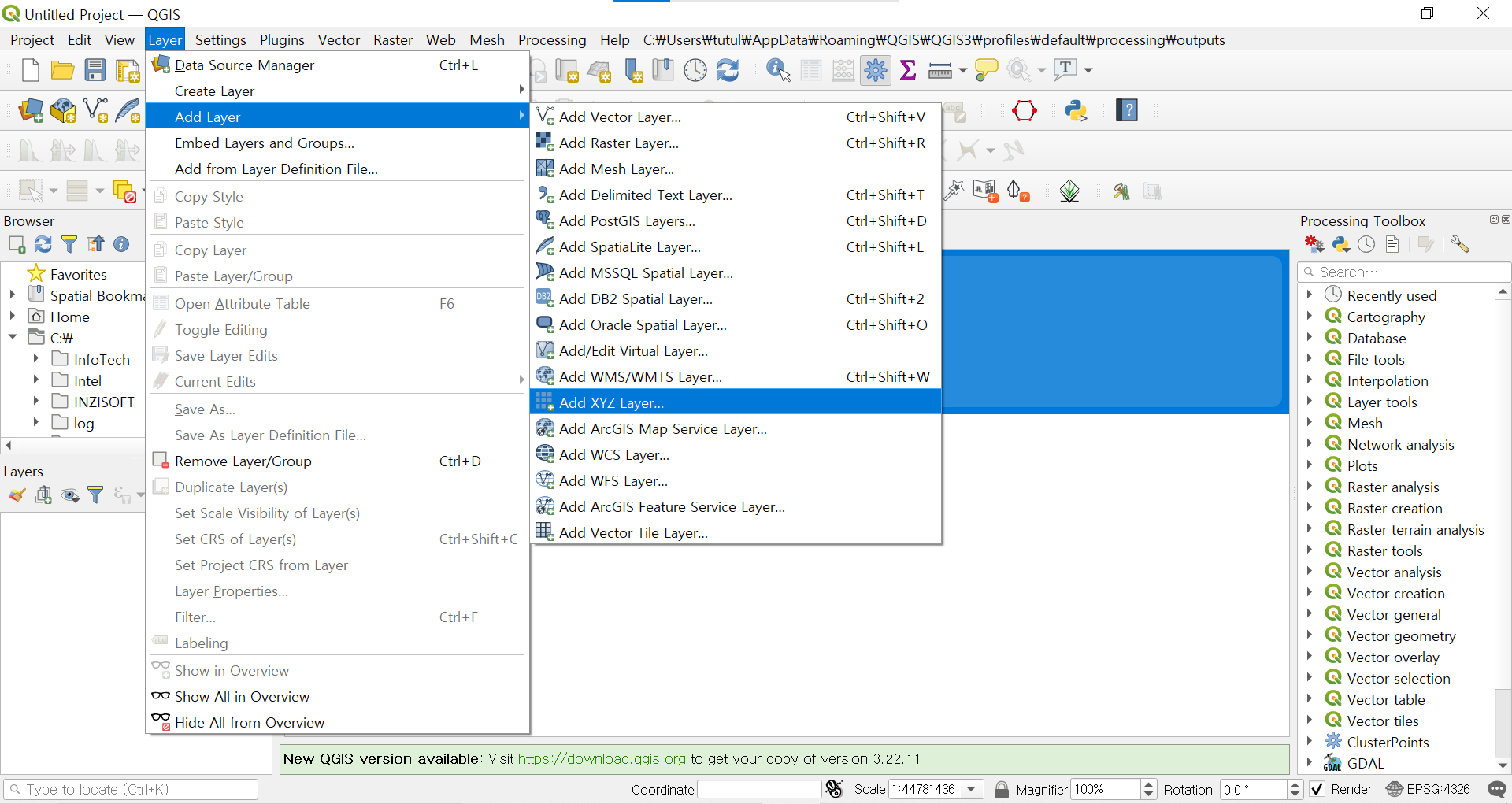The image size is (1512, 804).
Task: Focus the Type to locate search field
Action: 131,789
